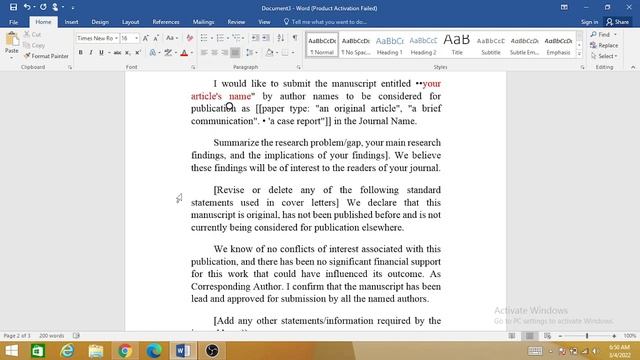Click the Share button
The width and height of the screenshot is (640, 360).
tap(618, 22)
